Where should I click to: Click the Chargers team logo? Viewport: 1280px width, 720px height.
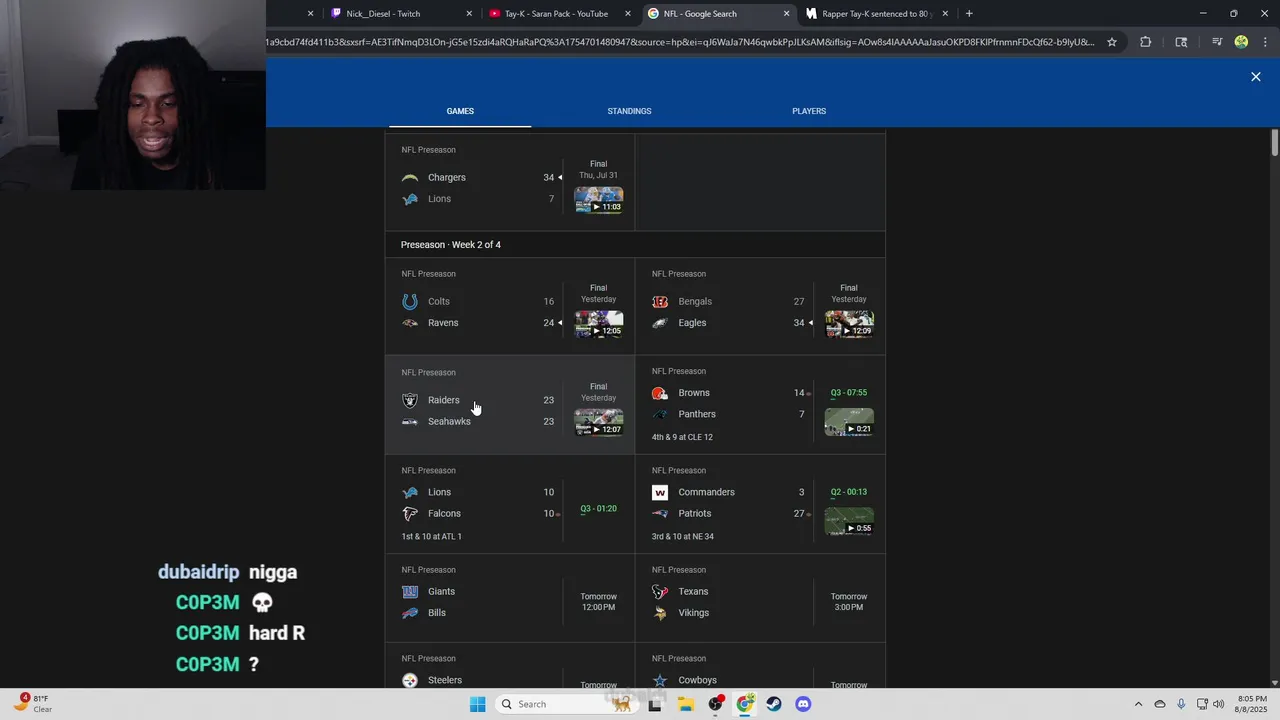(x=409, y=178)
